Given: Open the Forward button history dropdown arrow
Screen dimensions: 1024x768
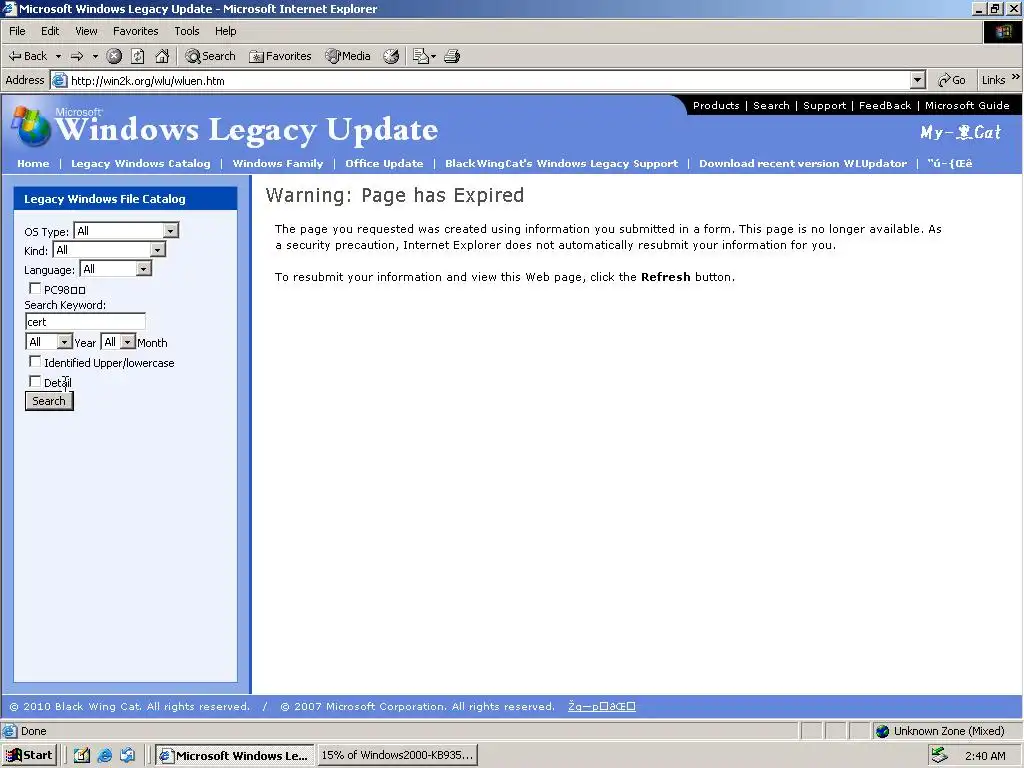Looking at the screenshot, I should [95, 56].
